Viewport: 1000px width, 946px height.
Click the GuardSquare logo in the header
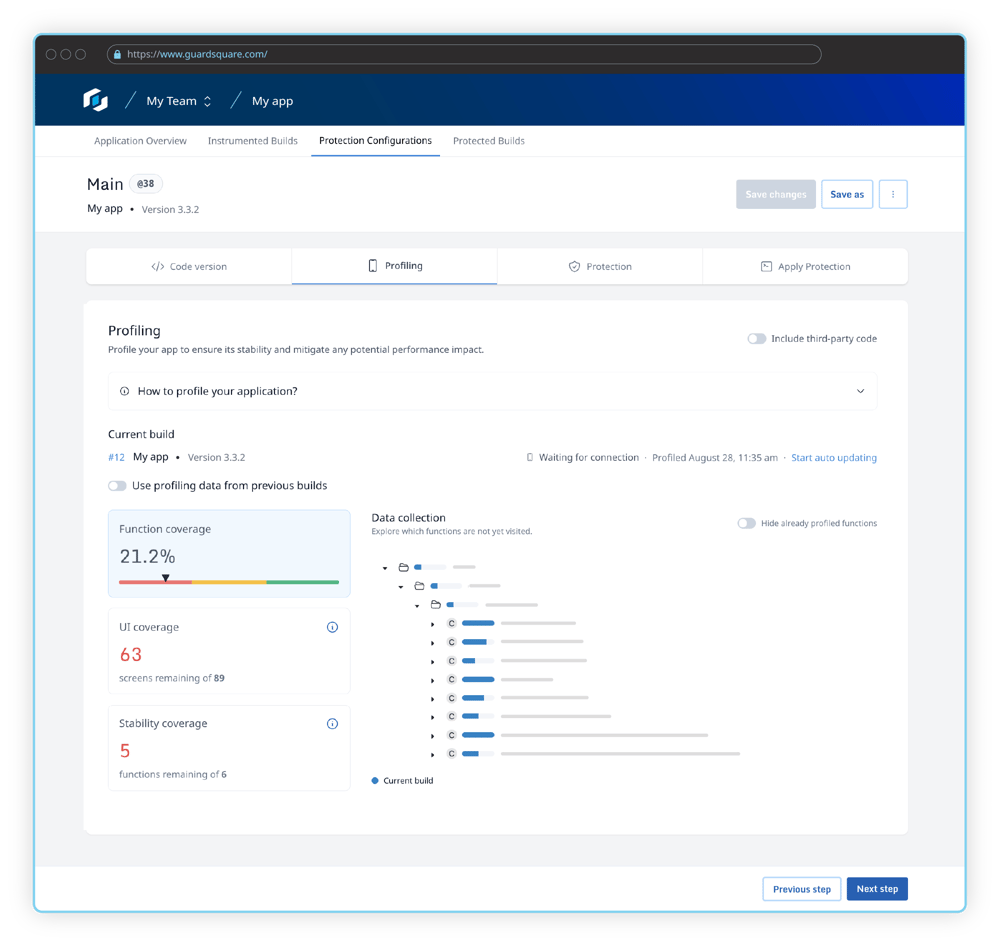[94, 100]
